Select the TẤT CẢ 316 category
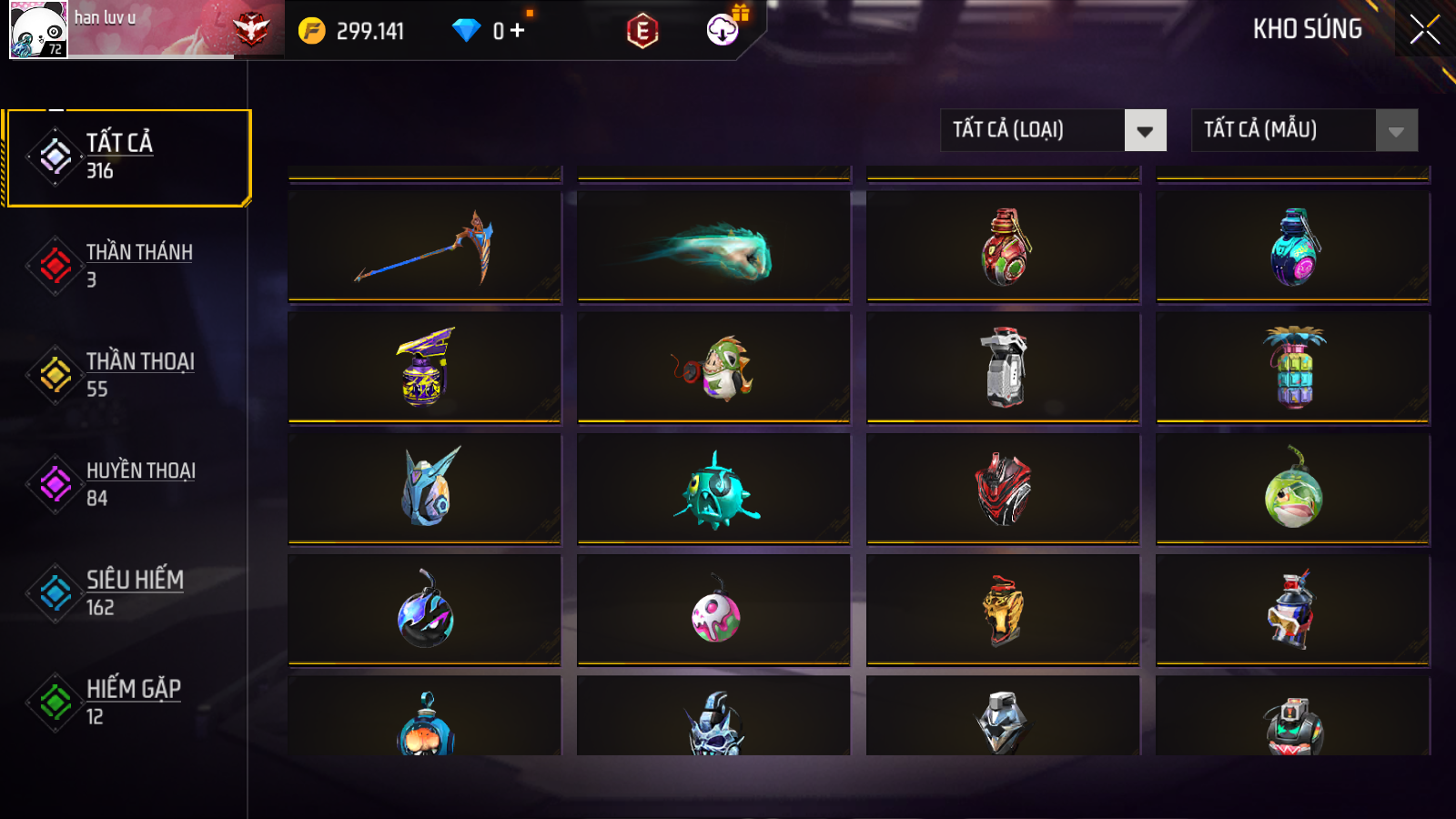 tap(127, 157)
